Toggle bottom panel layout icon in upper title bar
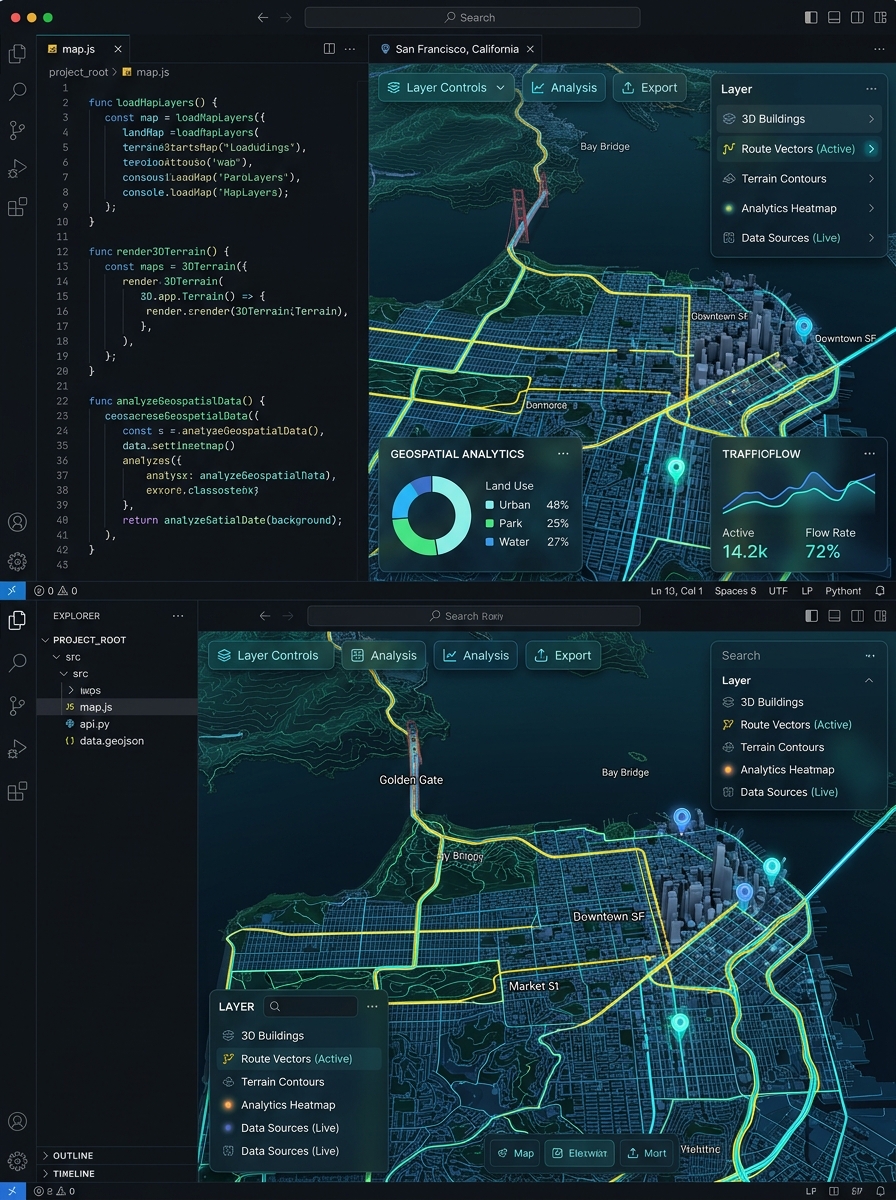The image size is (896, 1200). click(x=834, y=17)
